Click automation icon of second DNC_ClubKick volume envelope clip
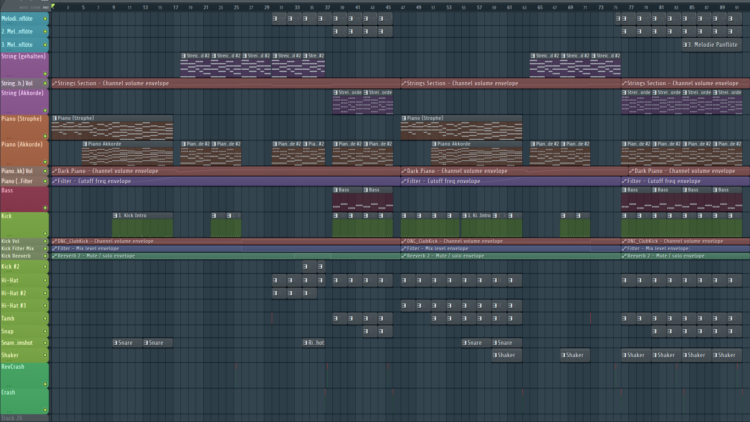This screenshot has height=422, width=750. point(404,241)
